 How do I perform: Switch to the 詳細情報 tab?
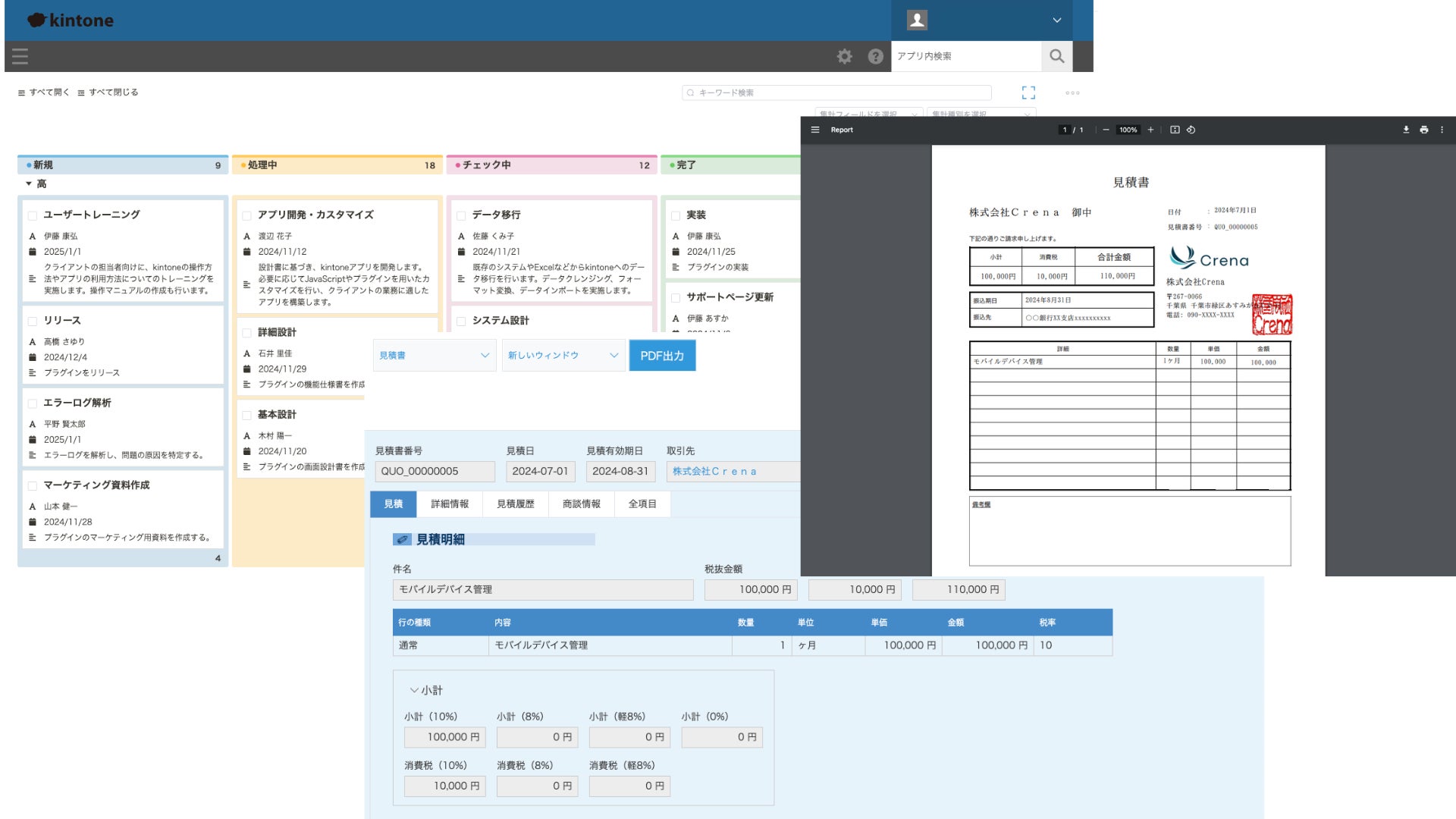[449, 504]
